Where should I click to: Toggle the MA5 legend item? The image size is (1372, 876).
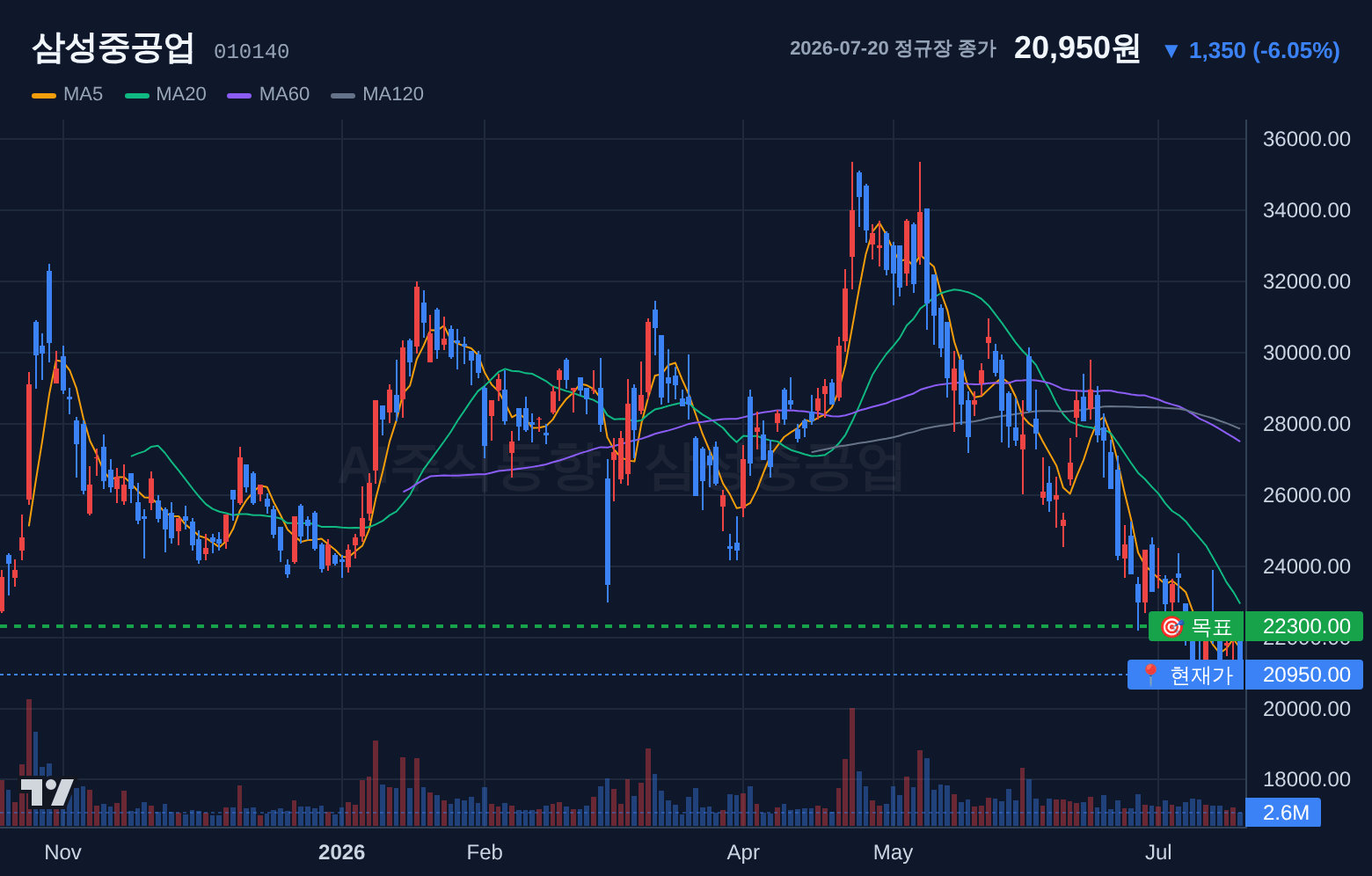(x=68, y=94)
